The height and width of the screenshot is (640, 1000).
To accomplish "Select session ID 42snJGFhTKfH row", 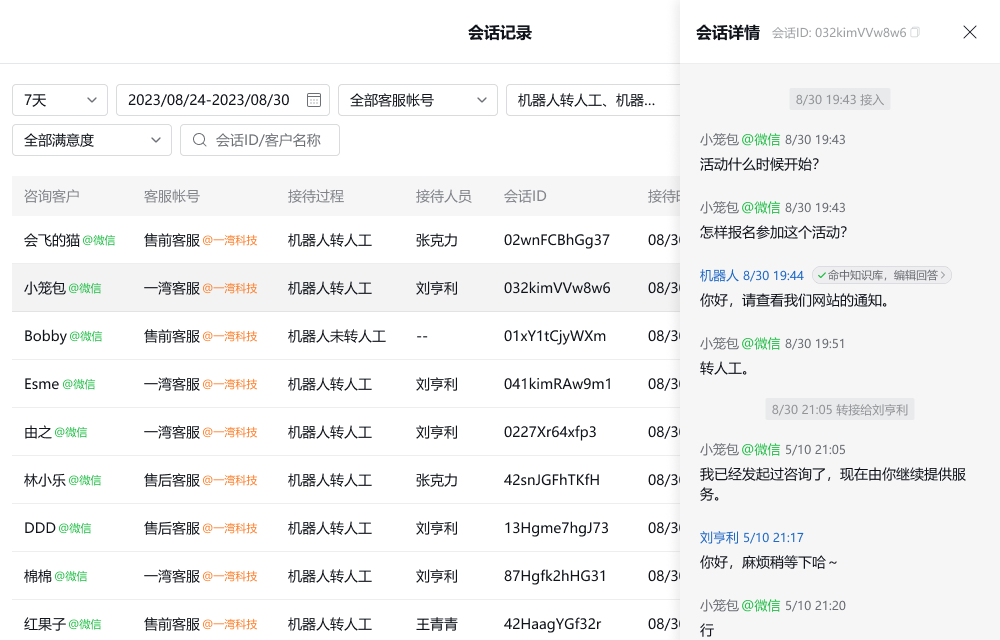I will coord(551,480).
